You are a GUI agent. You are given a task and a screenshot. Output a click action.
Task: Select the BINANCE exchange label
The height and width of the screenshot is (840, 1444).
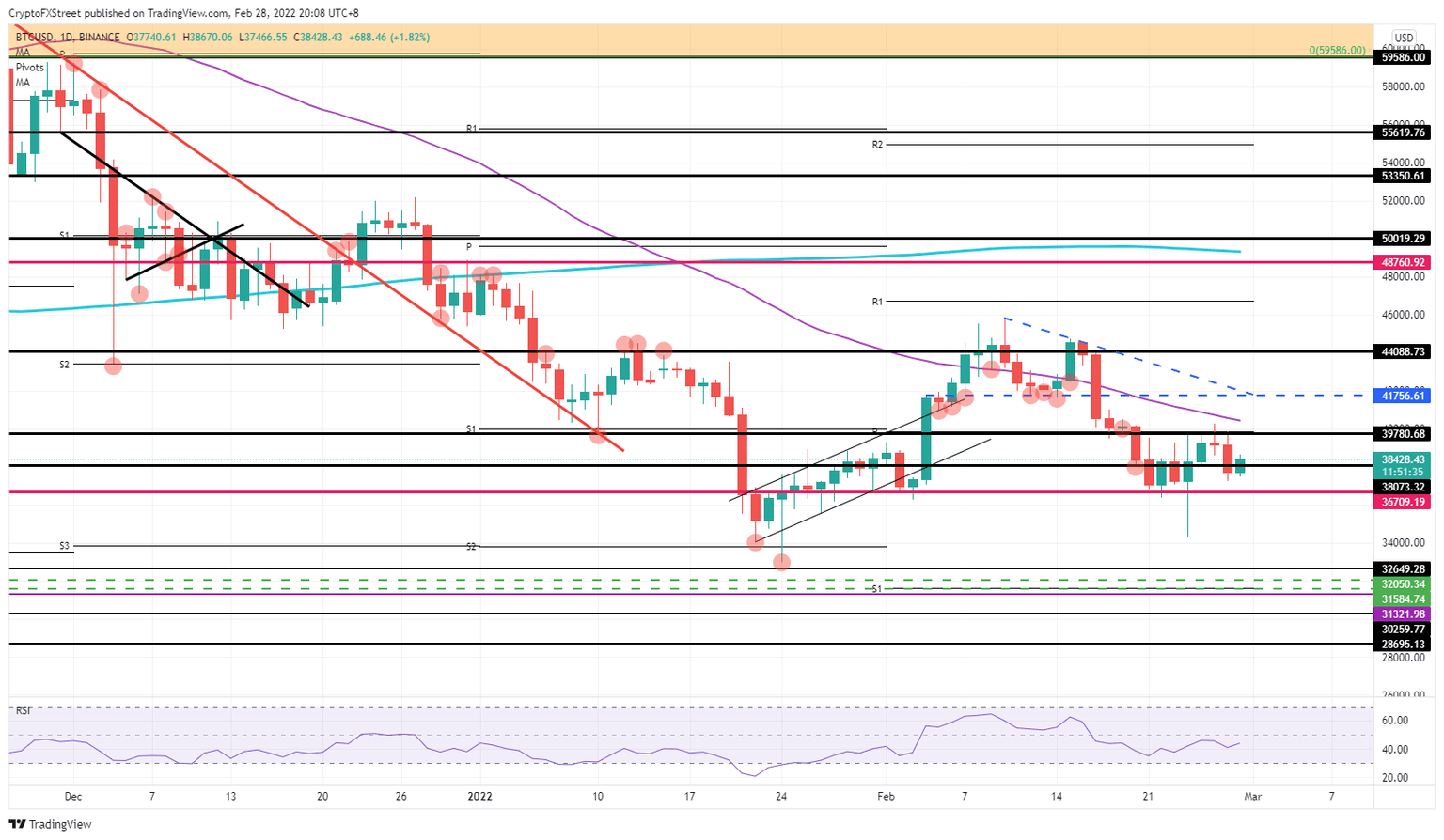click(98, 36)
